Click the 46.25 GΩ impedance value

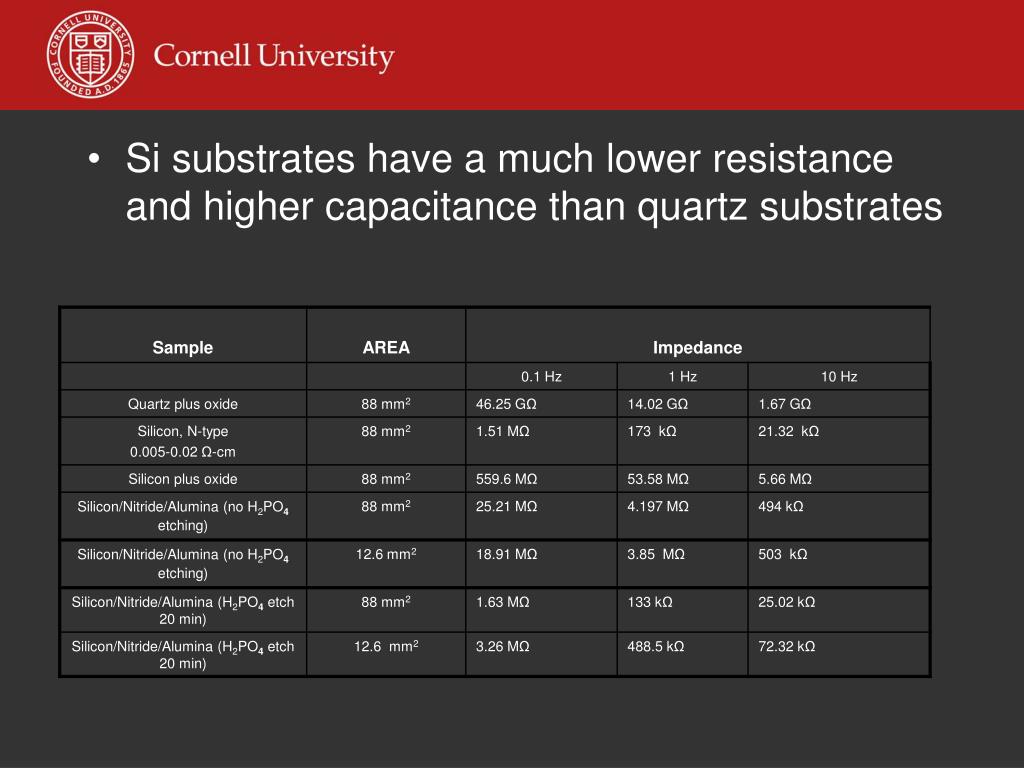(506, 404)
